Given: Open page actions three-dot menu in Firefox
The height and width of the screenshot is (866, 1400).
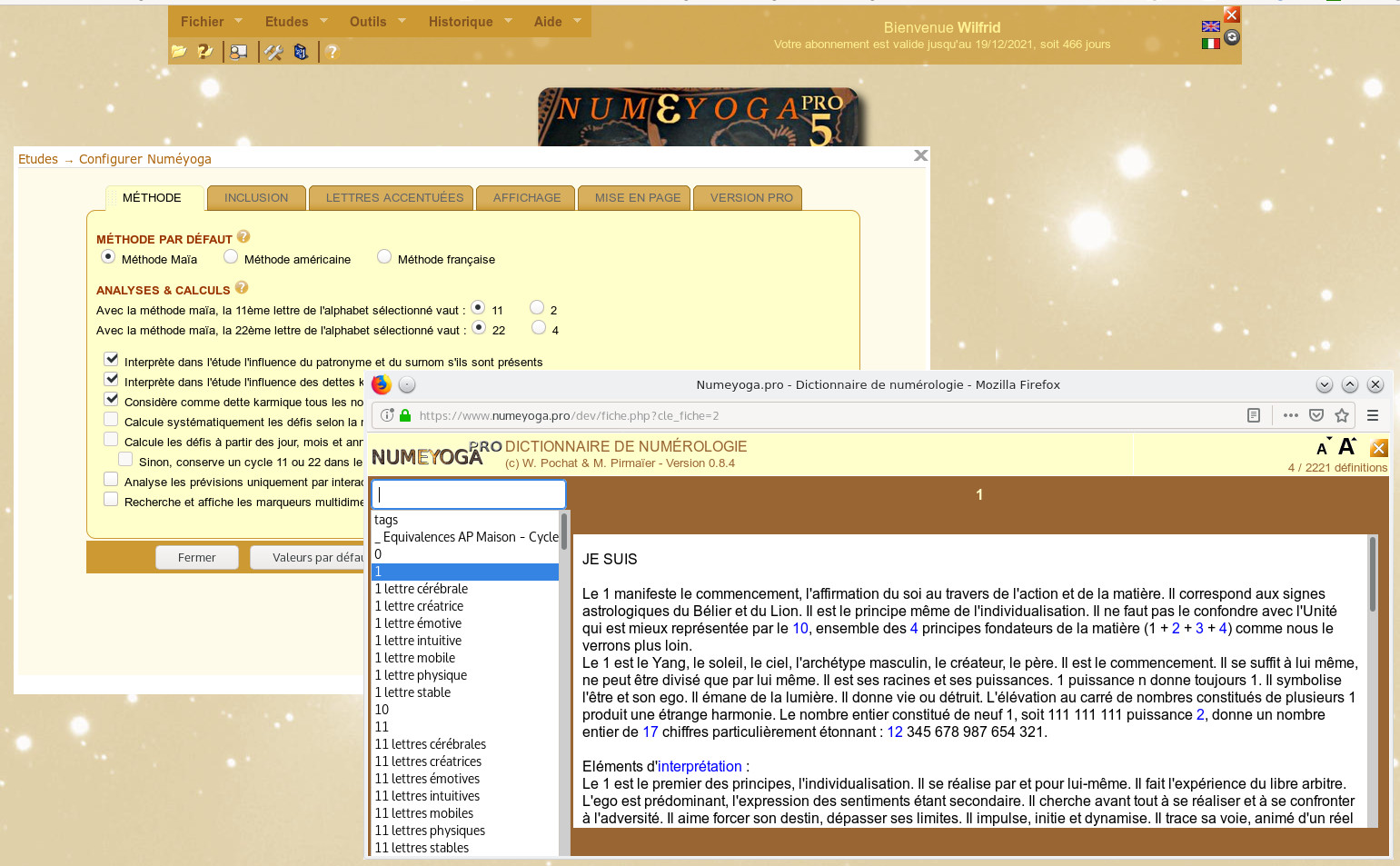Looking at the screenshot, I should click(x=1291, y=415).
